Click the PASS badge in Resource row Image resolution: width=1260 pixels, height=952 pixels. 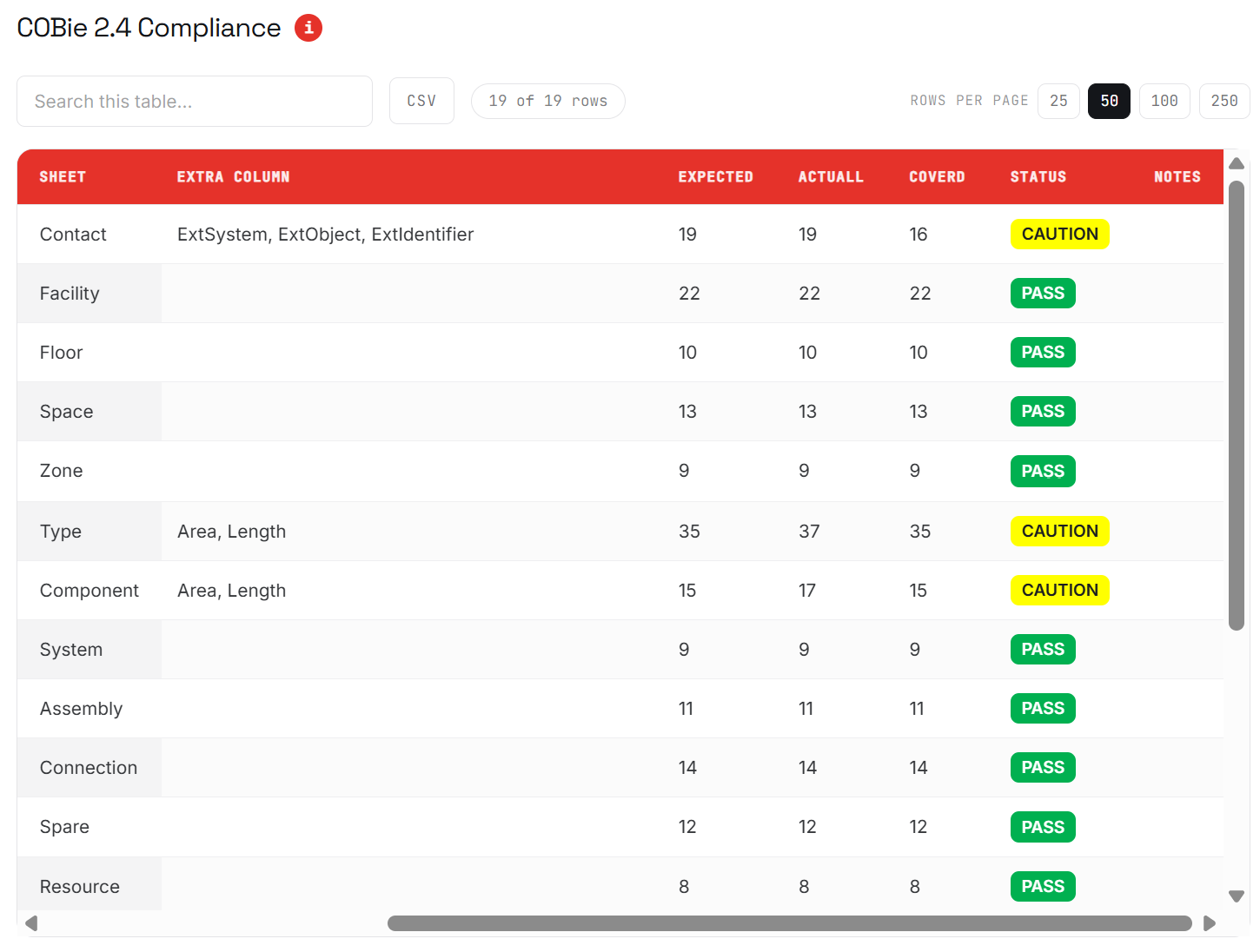[x=1043, y=886]
